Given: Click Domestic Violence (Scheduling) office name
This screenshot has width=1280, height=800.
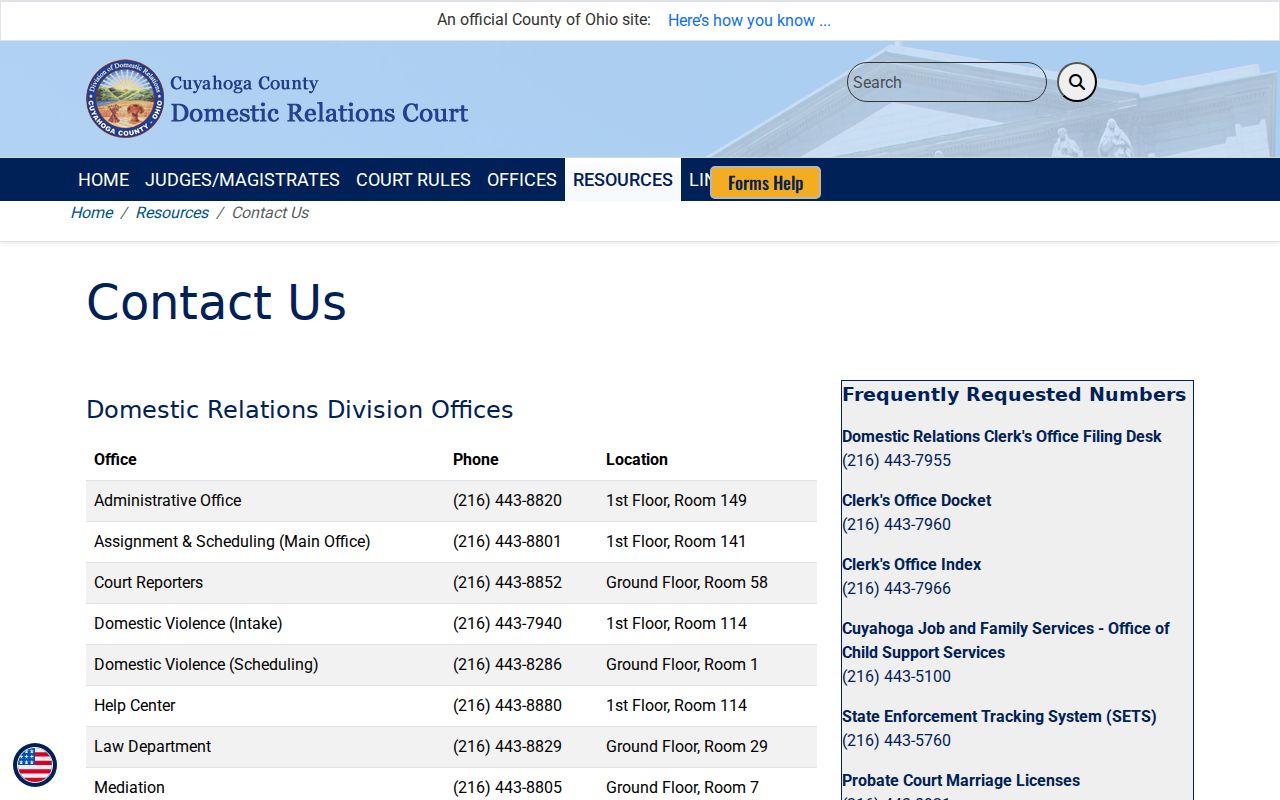Looking at the screenshot, I should [206, 664].
